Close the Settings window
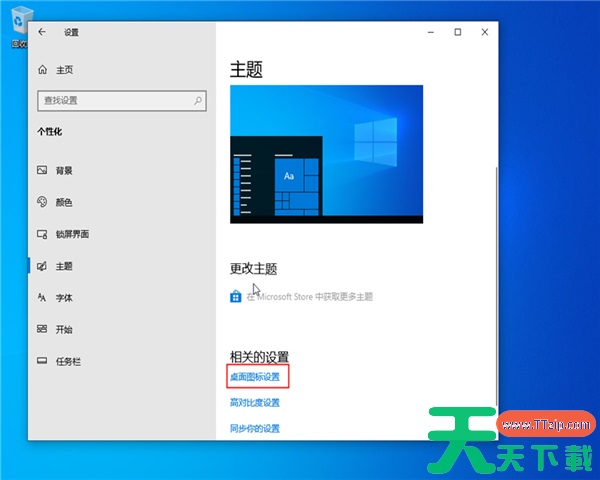The image size is (600, 480). click(485, 33)
